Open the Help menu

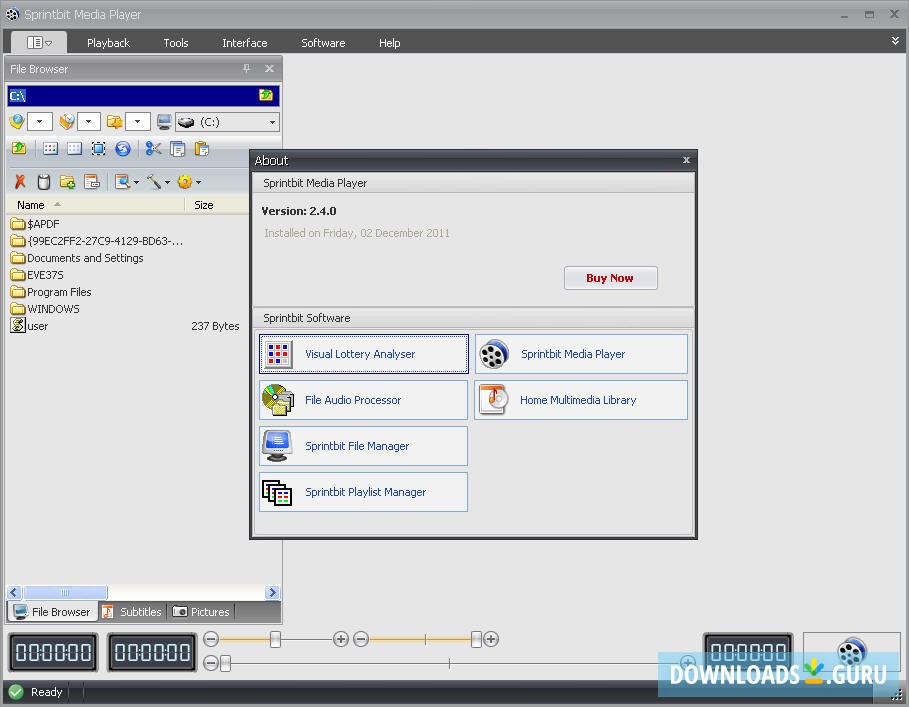[390, 43]
